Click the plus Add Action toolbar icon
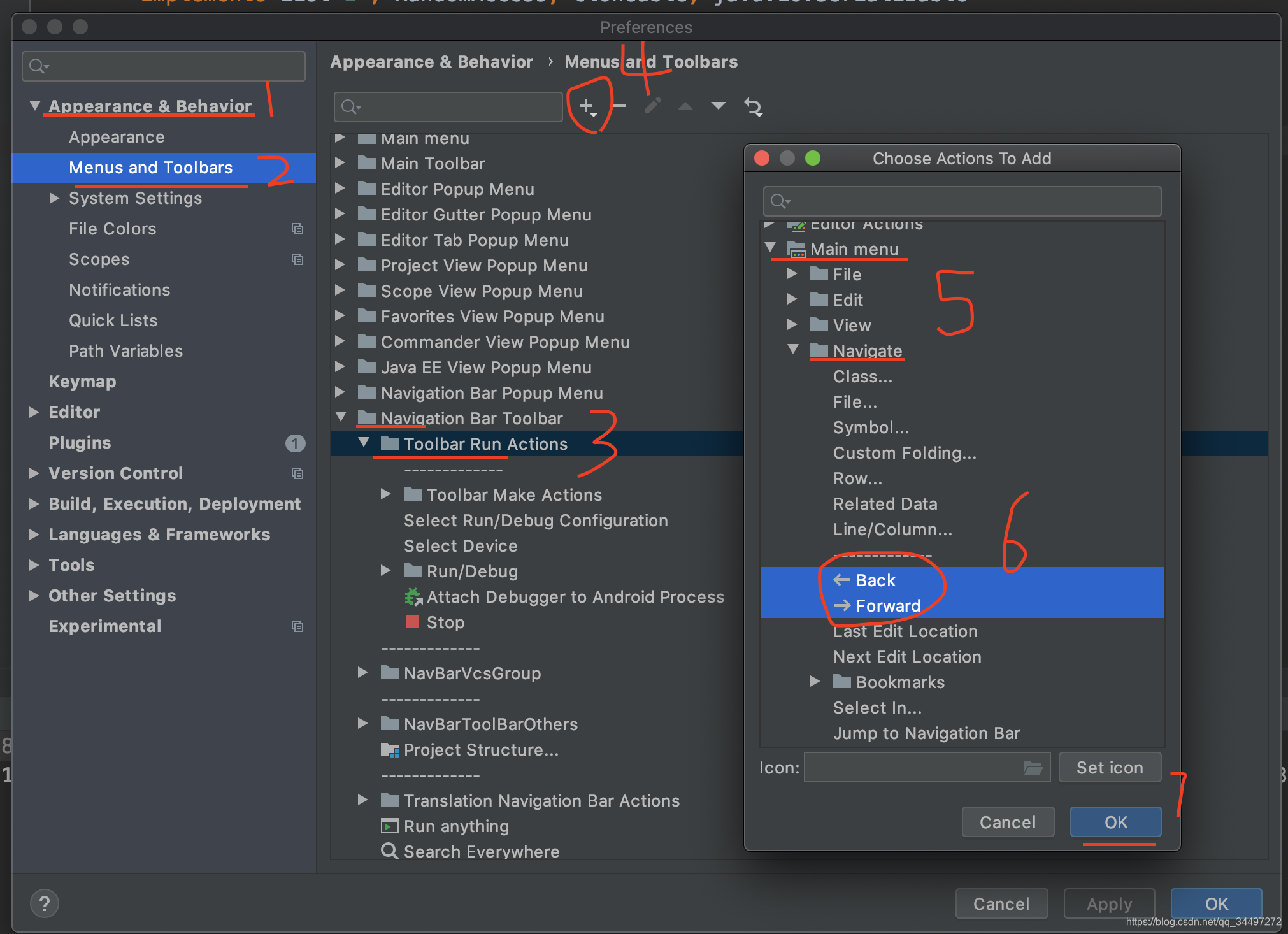 coord(587,106)
